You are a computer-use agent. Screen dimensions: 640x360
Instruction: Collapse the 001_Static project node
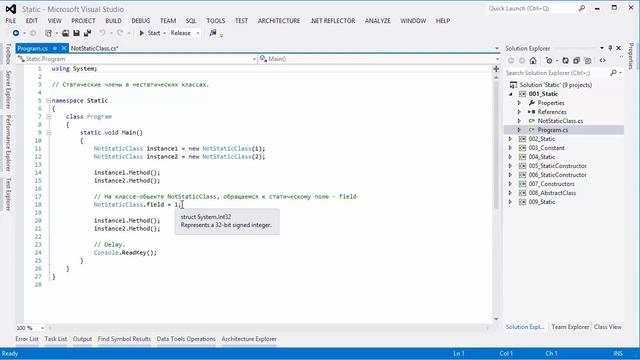click(x=511, y=94)
